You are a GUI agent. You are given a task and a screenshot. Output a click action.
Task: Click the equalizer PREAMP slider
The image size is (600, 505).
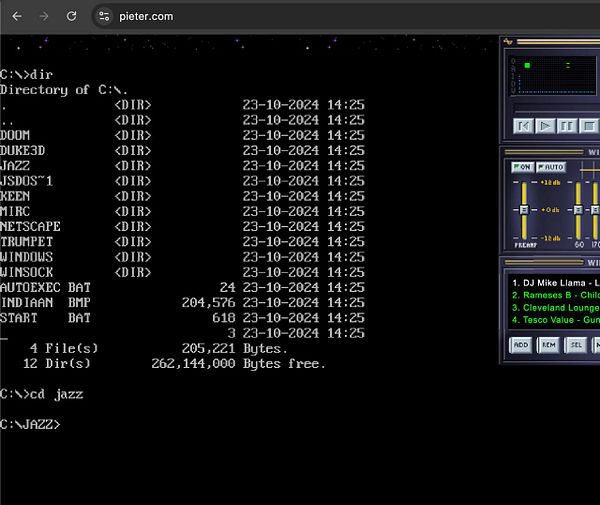(522, 210)
